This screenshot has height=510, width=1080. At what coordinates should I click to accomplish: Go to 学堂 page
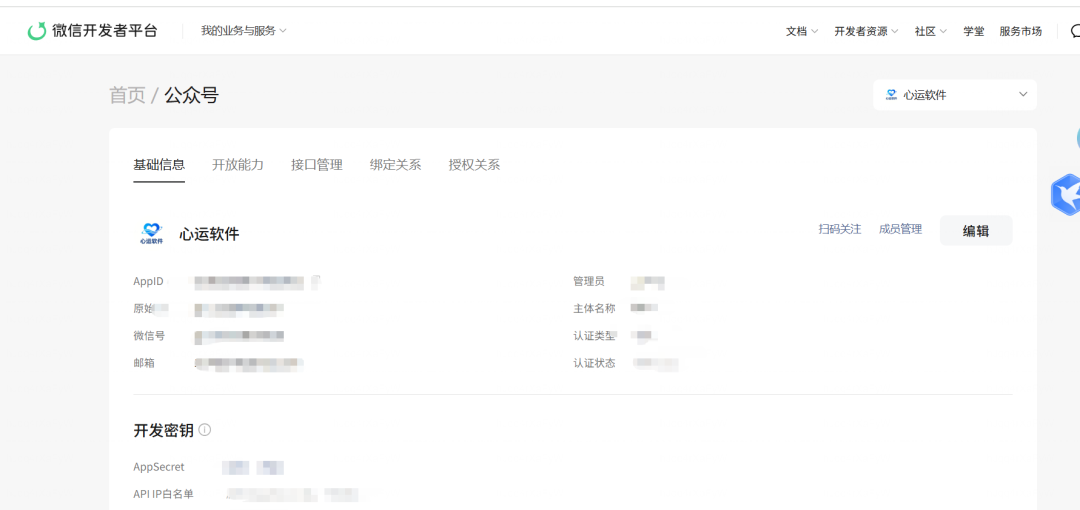pos(973,31)
